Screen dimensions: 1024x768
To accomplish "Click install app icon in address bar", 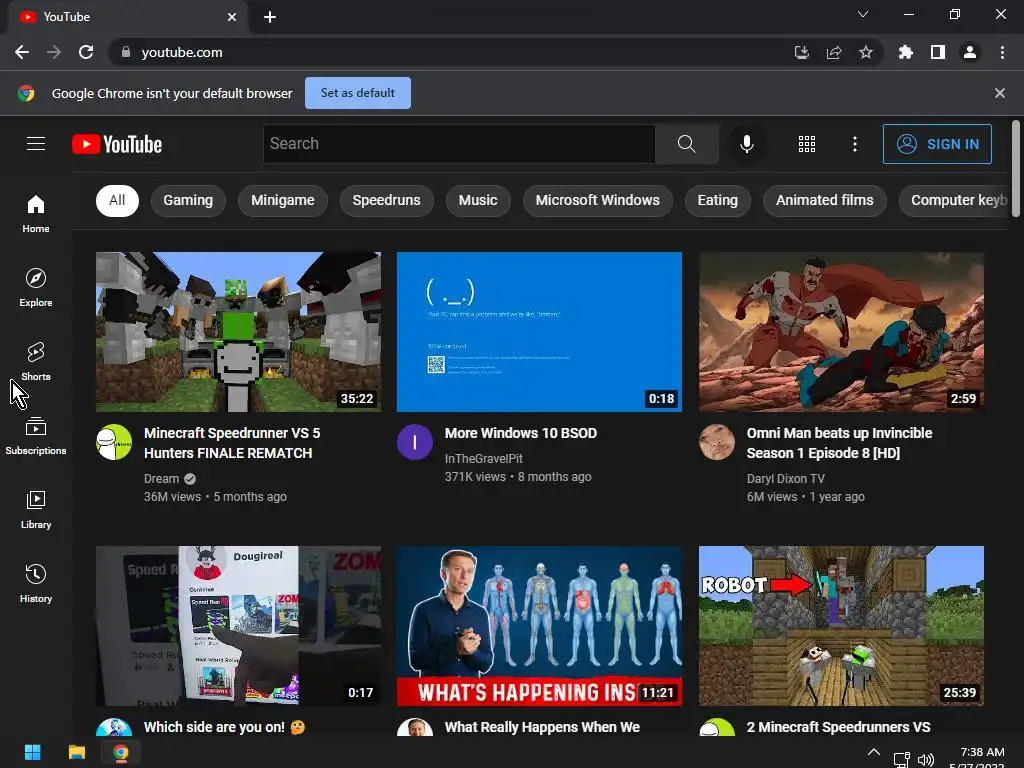I will point(802,52).
